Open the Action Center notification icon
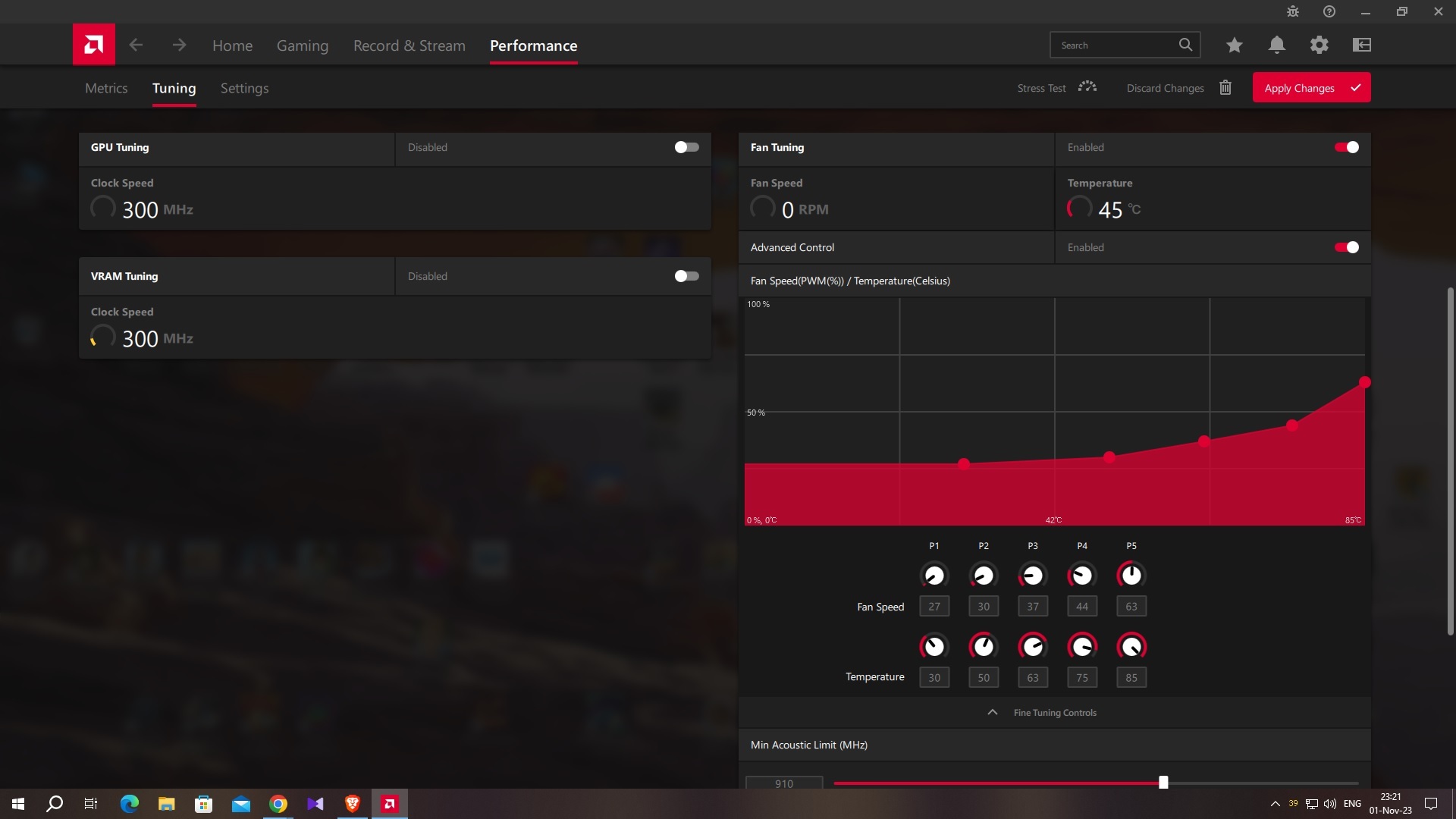 [x=1431, y=804]
